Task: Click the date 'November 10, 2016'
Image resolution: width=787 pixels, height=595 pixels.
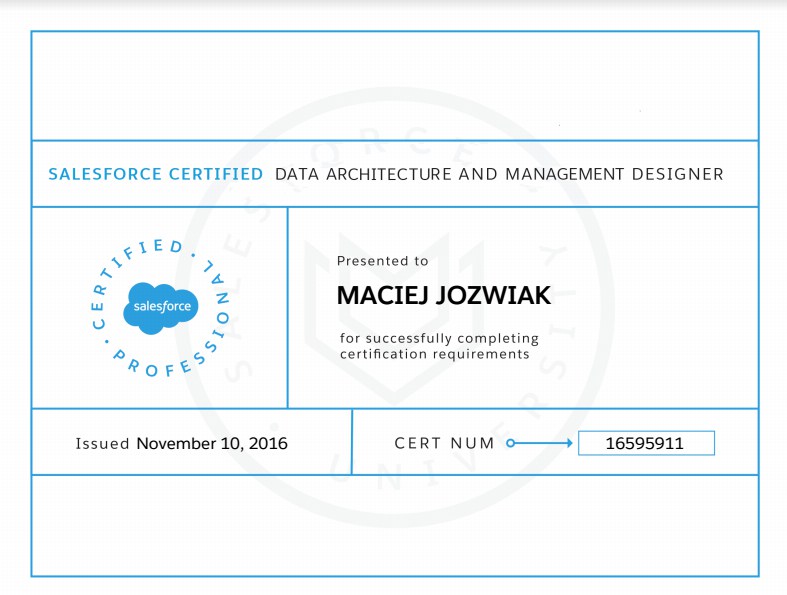Action: click(x=212, y=443)
